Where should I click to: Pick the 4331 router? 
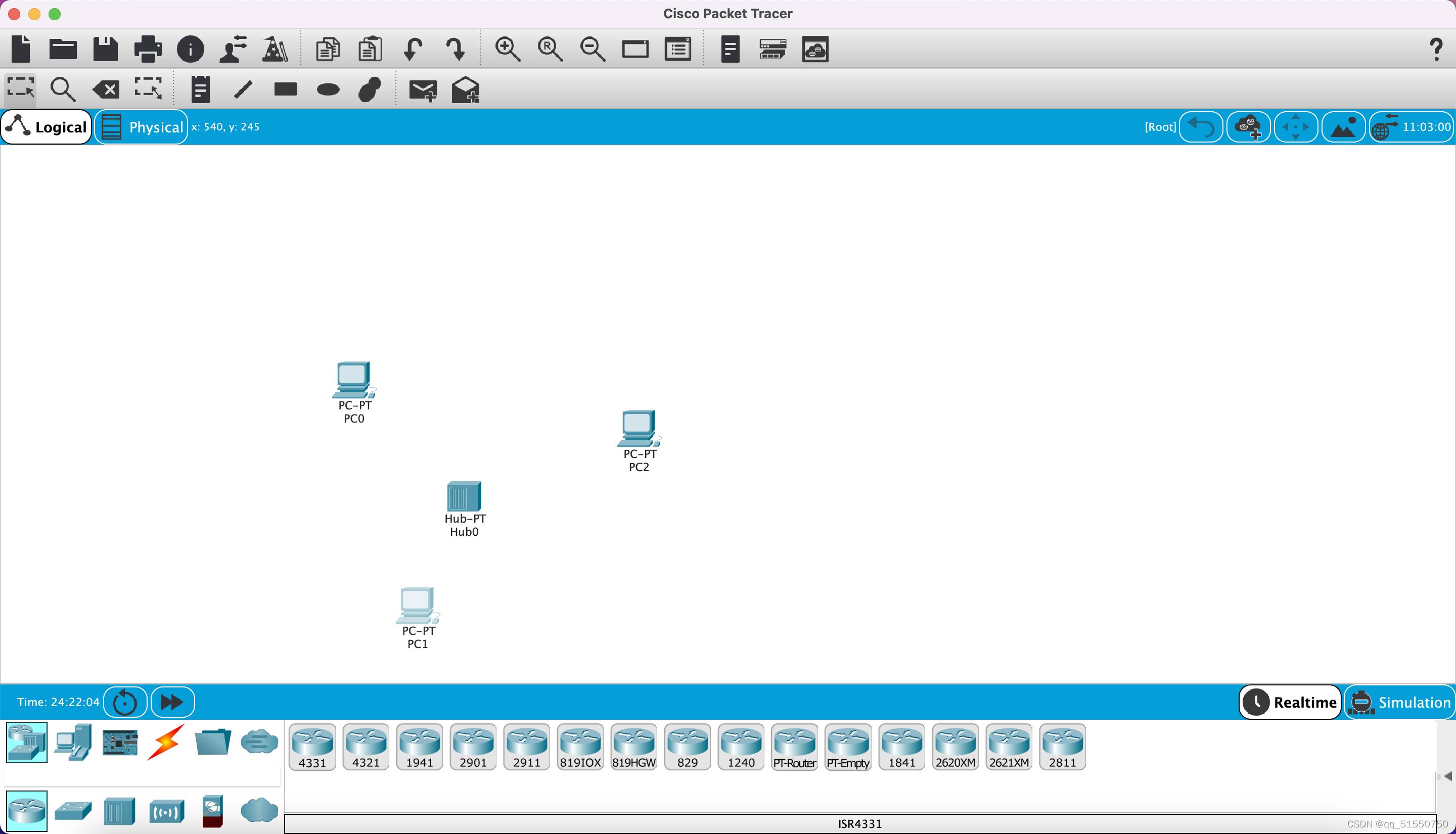point(312,747)
